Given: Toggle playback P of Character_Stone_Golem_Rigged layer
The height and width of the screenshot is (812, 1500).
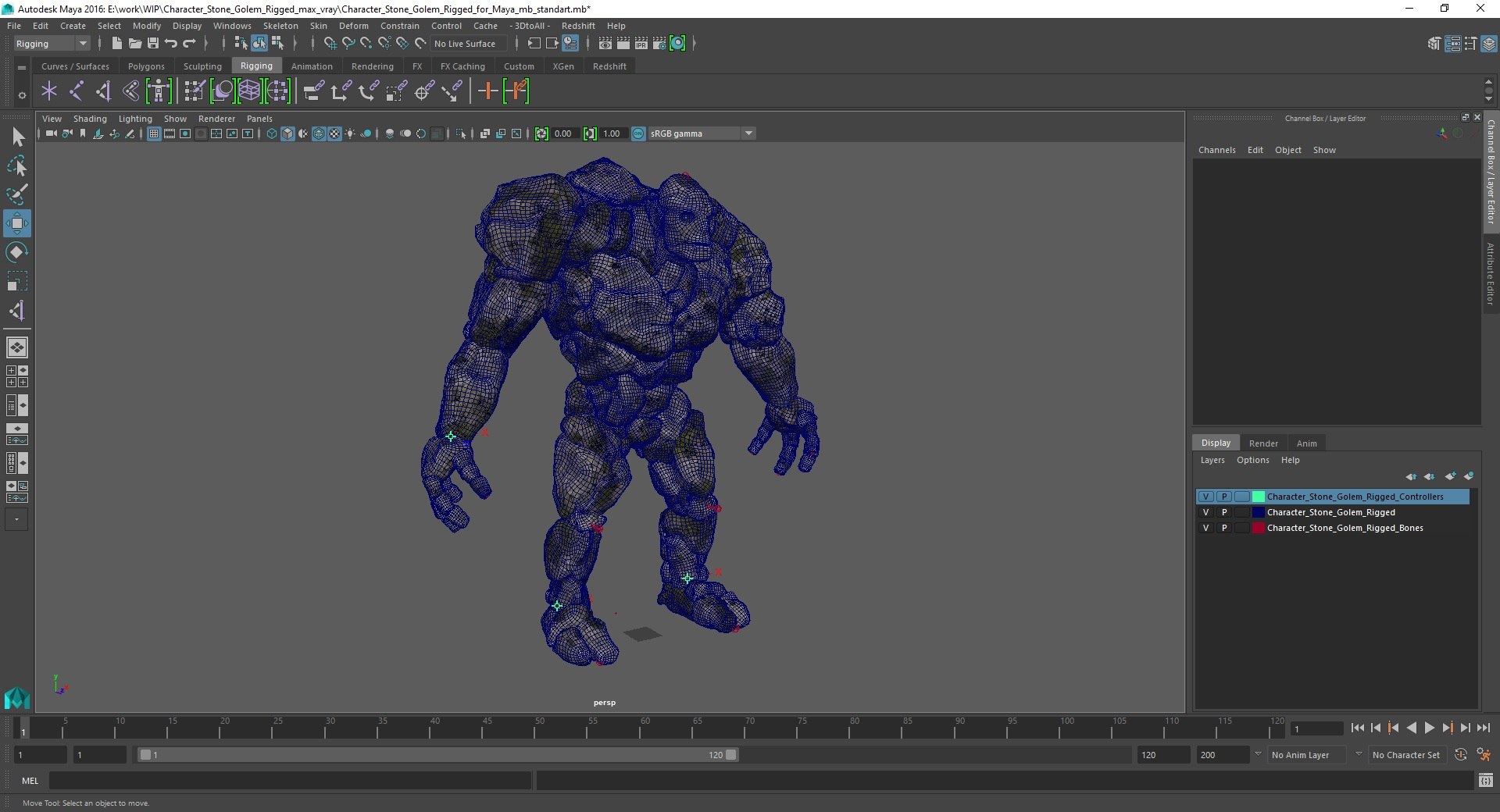Looking at the screenshot, I should 1224,512.
